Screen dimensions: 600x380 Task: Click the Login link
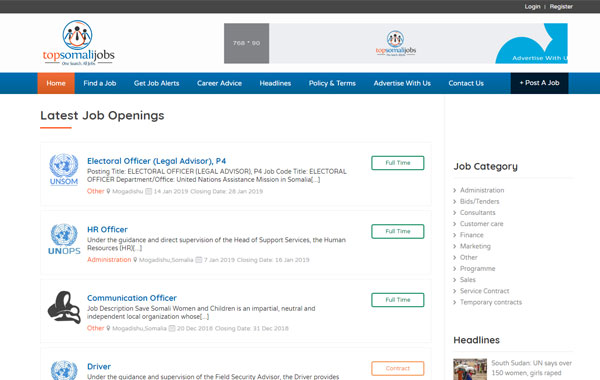point(532,7)
